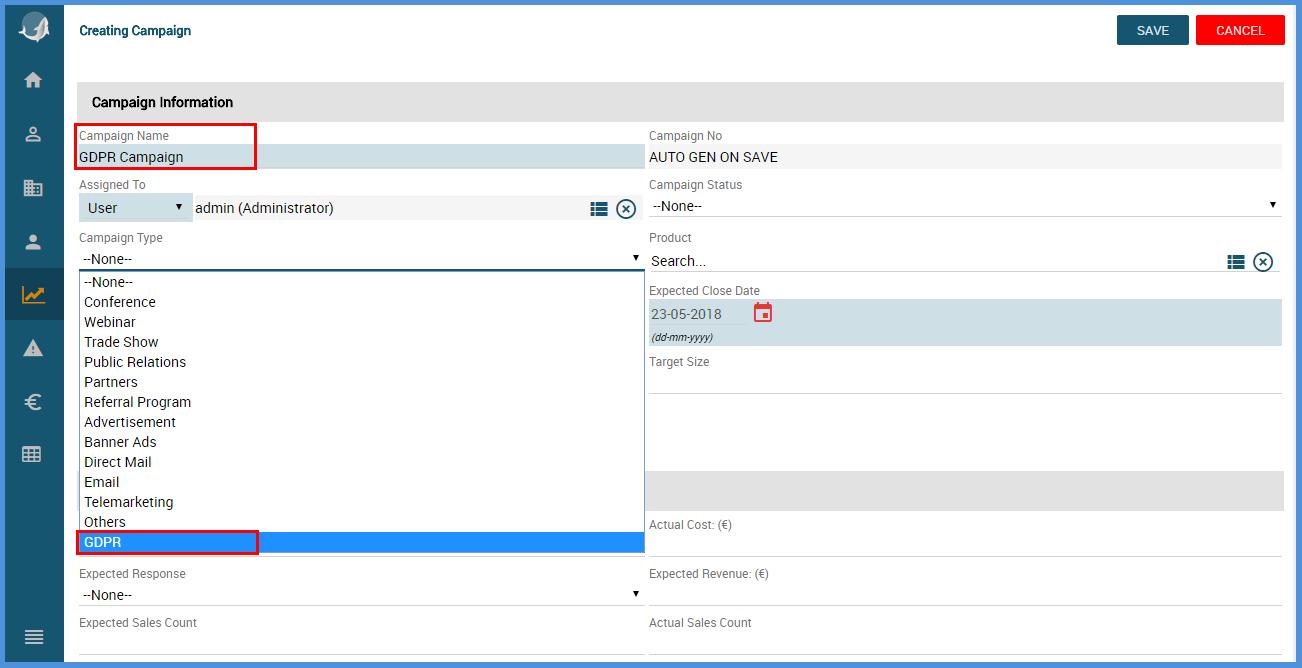Choose GDPR campaign type

click(361, 542)
